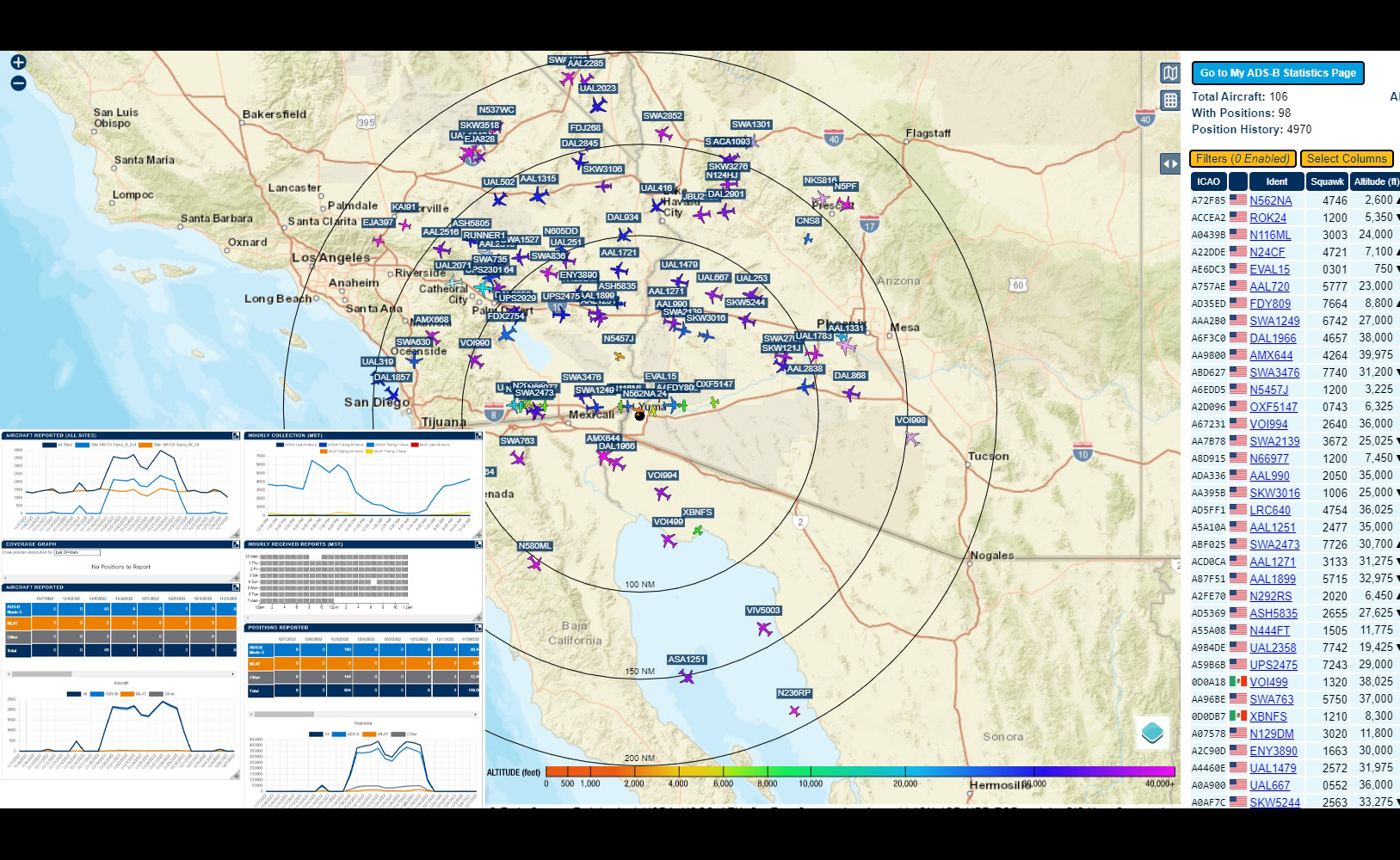Maximize the Hourly Received Reports panel

point(478,544)
